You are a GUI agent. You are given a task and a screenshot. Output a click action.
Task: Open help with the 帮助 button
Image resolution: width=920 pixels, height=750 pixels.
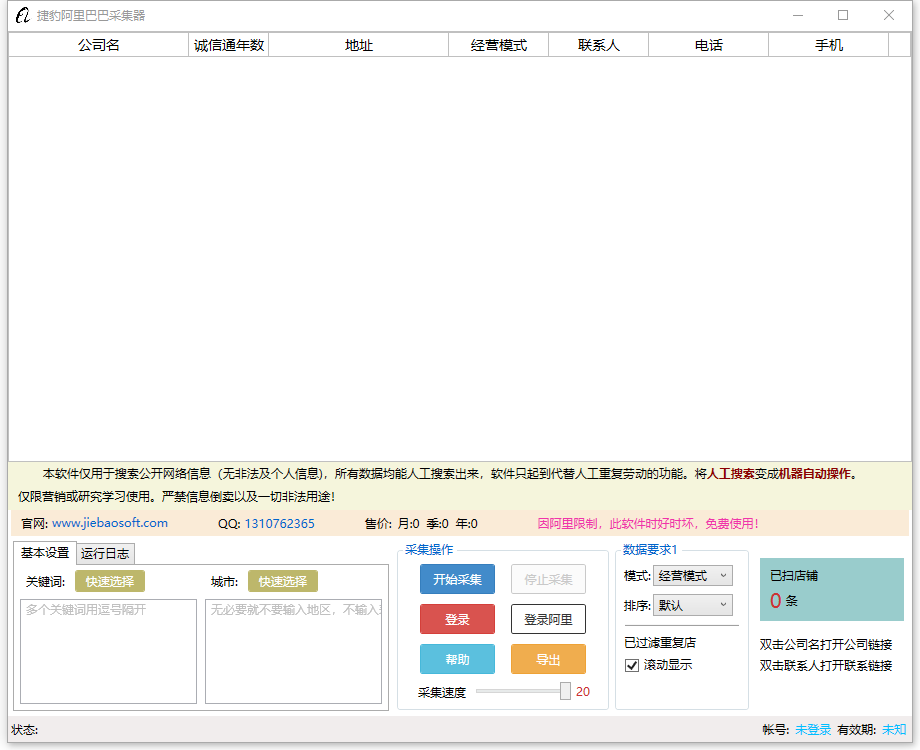[x=457, y=659]
